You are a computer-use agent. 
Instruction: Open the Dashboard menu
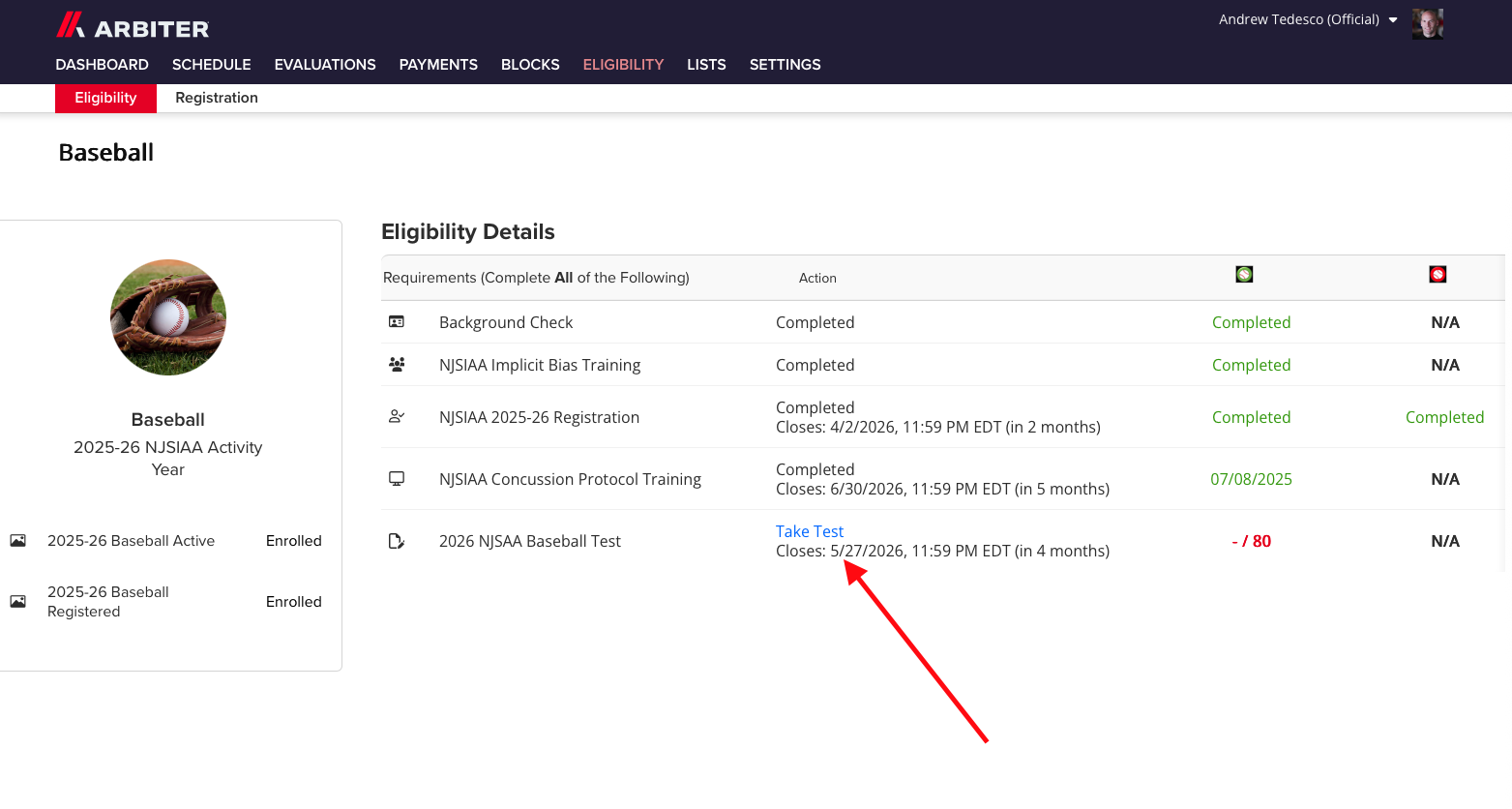[x=102, y=65]
